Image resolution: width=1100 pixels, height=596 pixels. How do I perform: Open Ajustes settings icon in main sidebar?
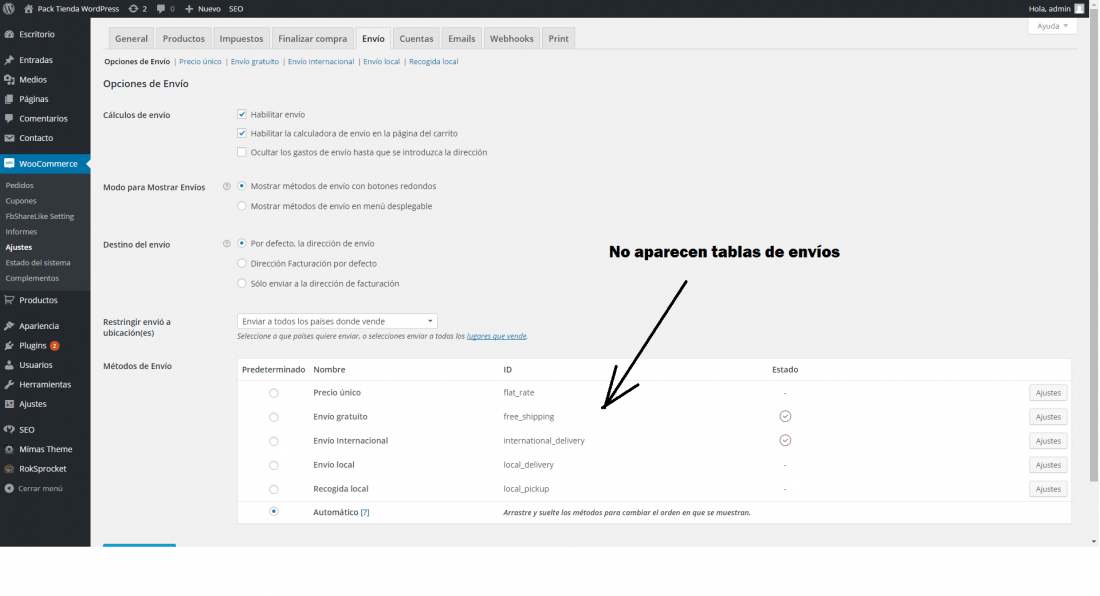click(x=9, y=404)
